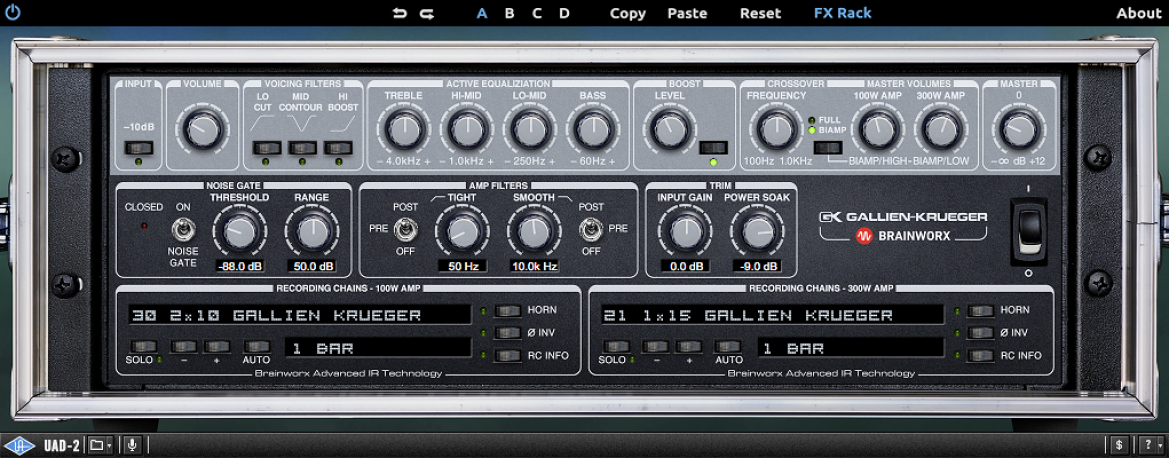
Task: Click the 10.0k Hz smooth value field
Action: coord(535,266)
